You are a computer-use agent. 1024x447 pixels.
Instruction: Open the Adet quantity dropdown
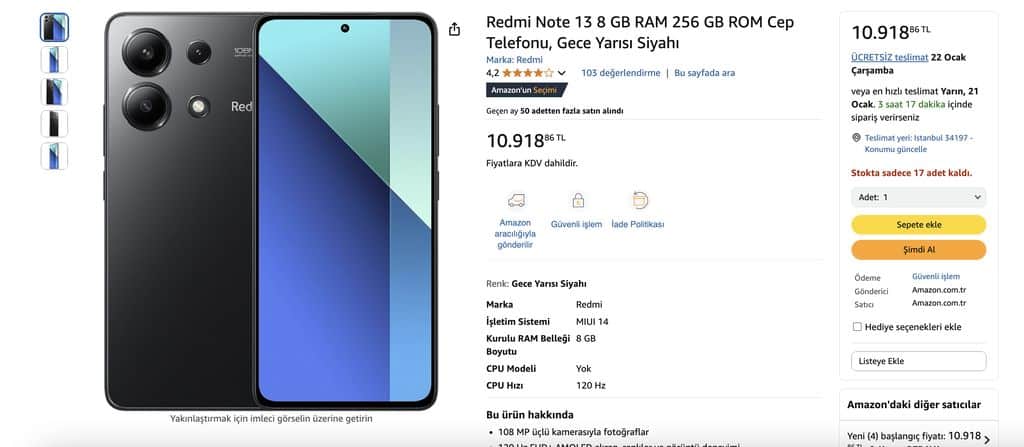point(918,197)
